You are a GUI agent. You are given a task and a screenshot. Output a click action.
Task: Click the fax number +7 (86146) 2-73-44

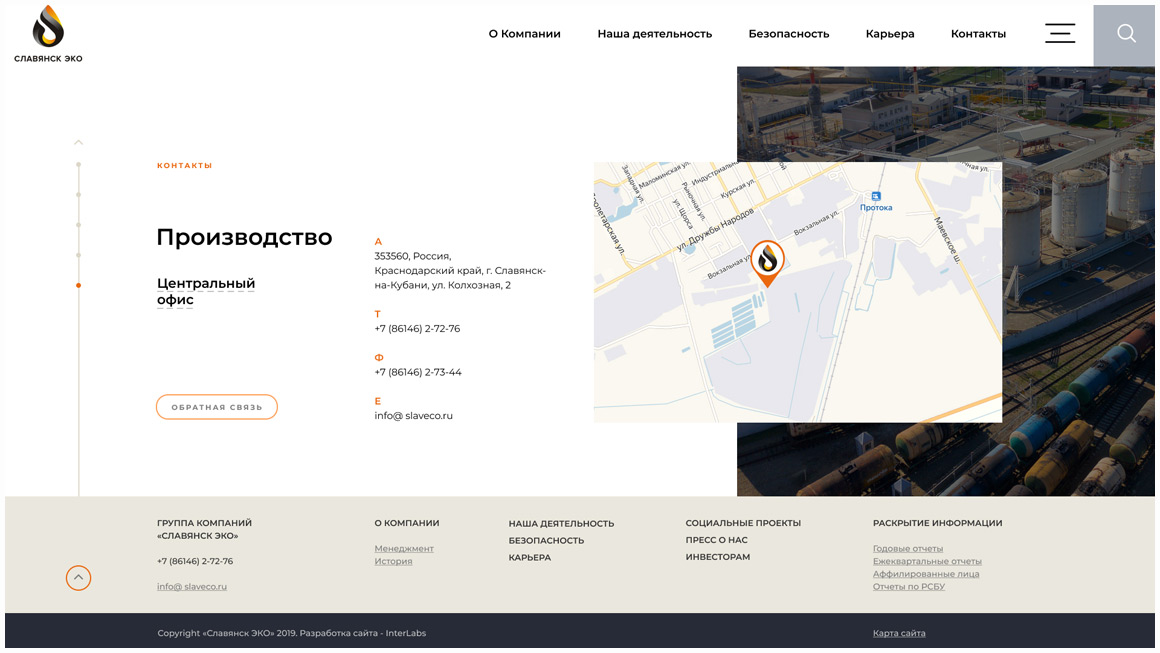418,372
